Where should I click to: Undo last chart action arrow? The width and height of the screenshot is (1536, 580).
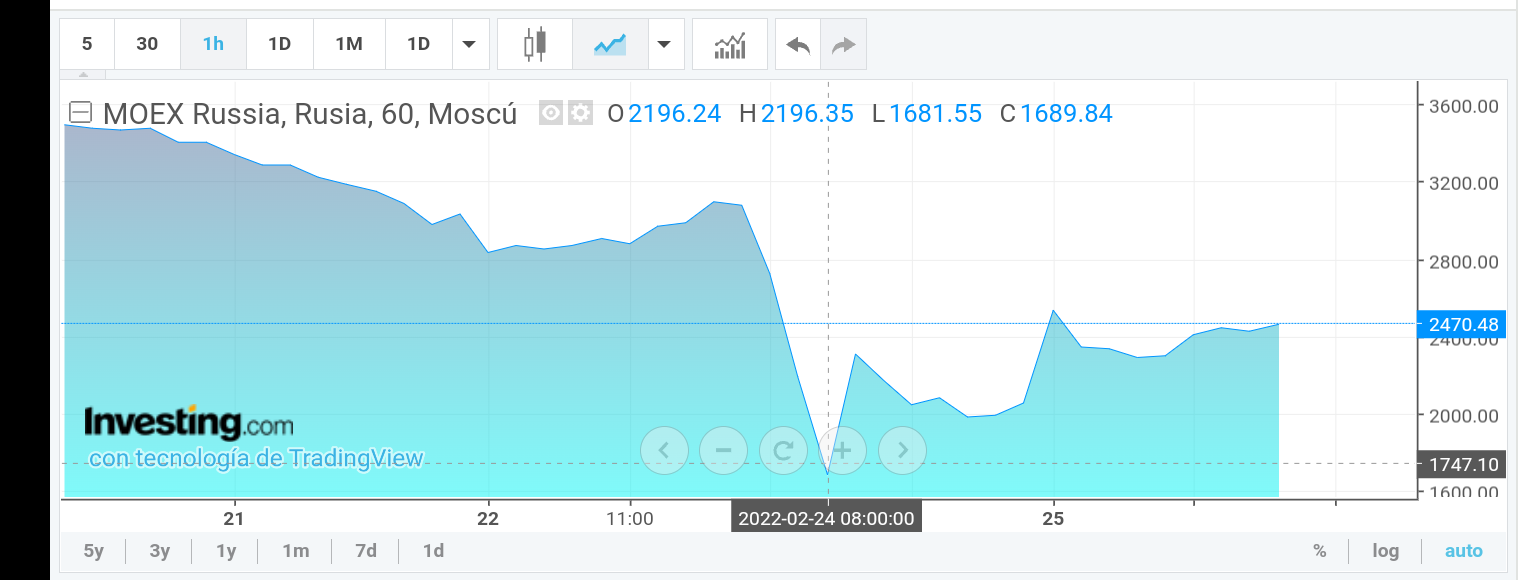pyautogui.click(x=798, y=44)
